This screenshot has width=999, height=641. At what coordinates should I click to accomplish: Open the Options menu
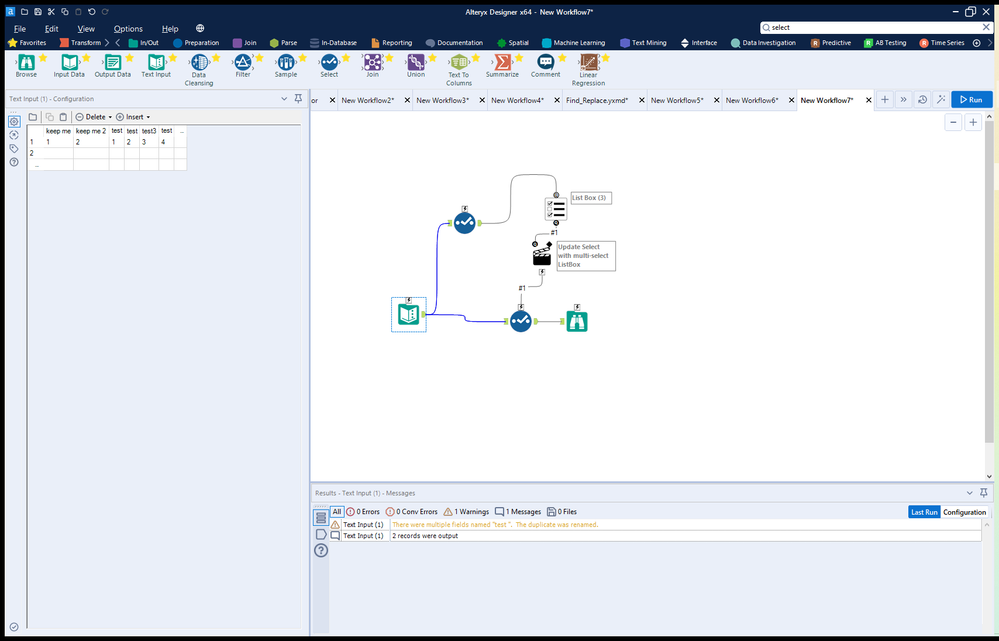pos(128,29)
